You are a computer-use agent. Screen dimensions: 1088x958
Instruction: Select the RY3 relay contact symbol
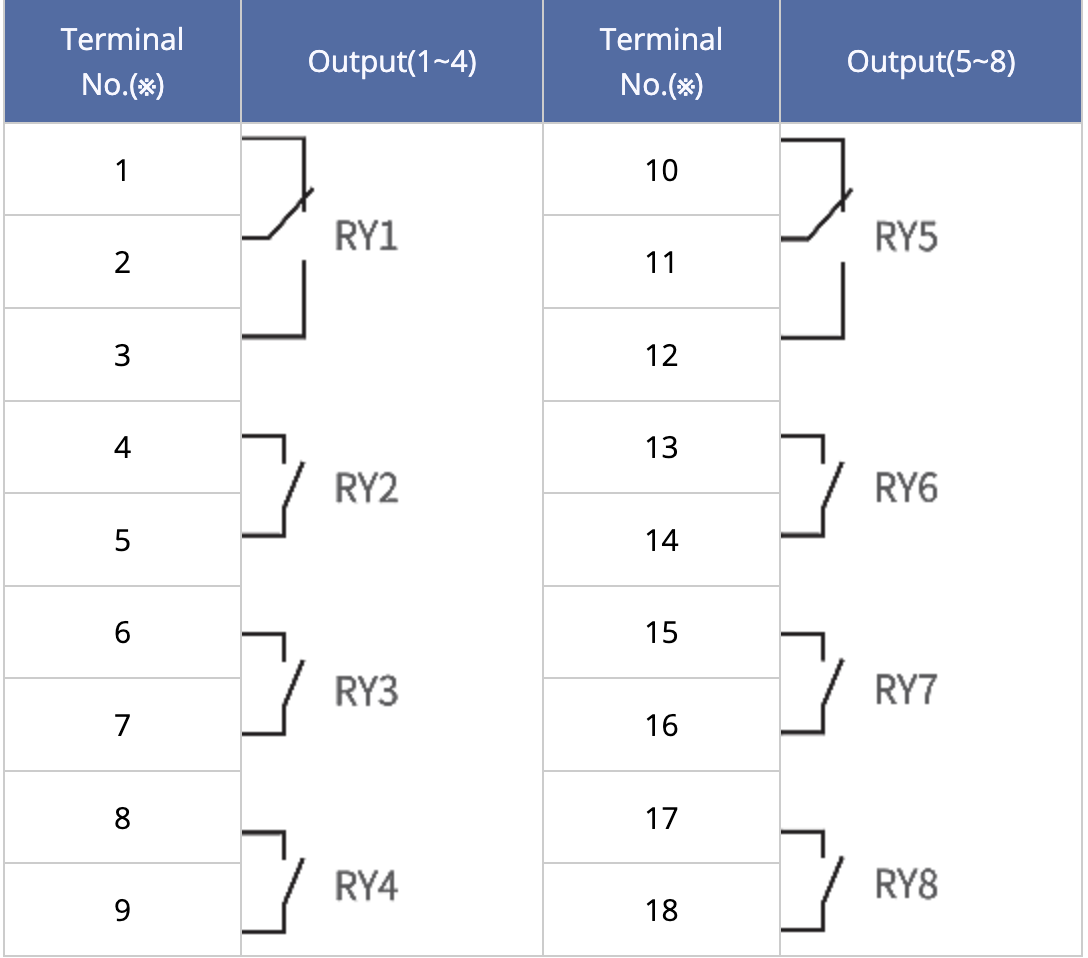(x=273, y=684)
